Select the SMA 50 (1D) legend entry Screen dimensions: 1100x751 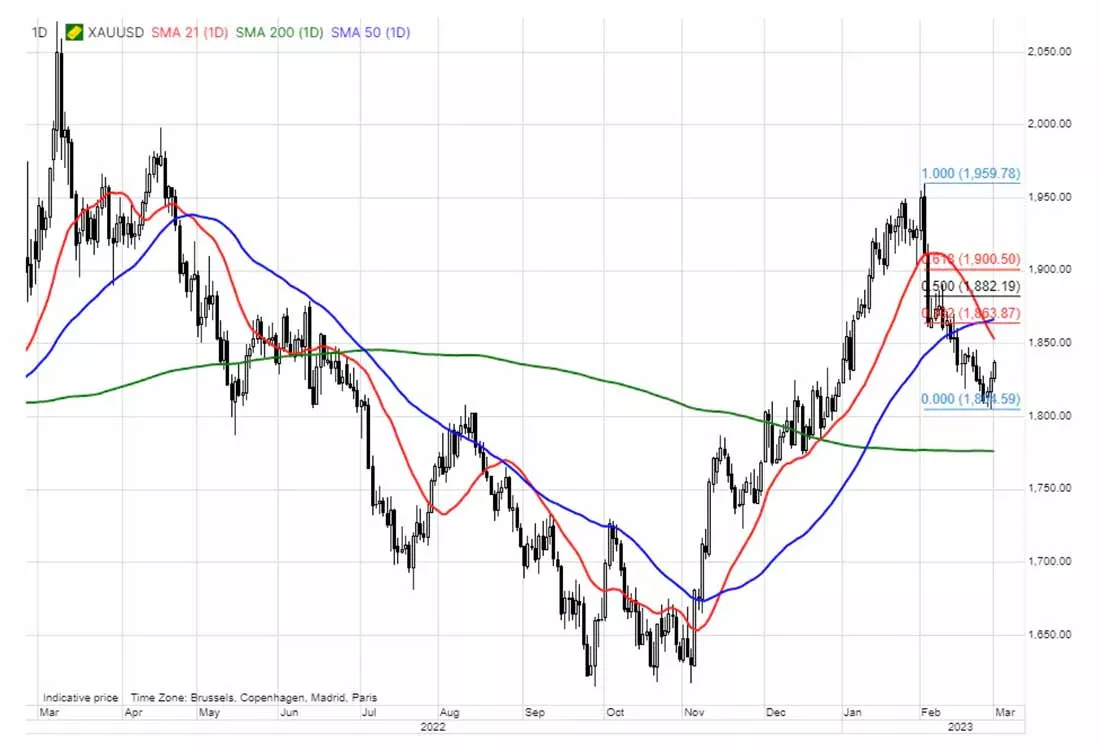370,32
